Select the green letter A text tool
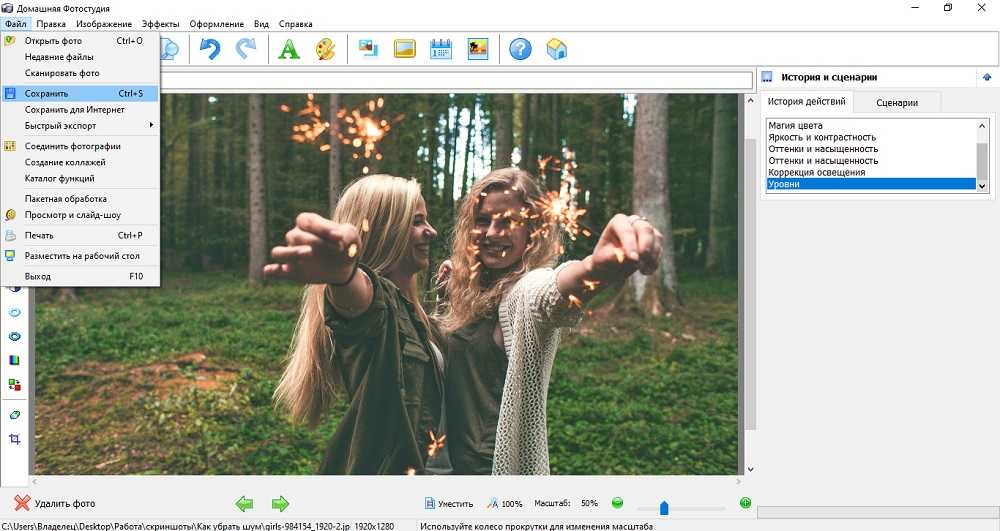The width and height of the screenshot is (1000, 531). point(289,49)
